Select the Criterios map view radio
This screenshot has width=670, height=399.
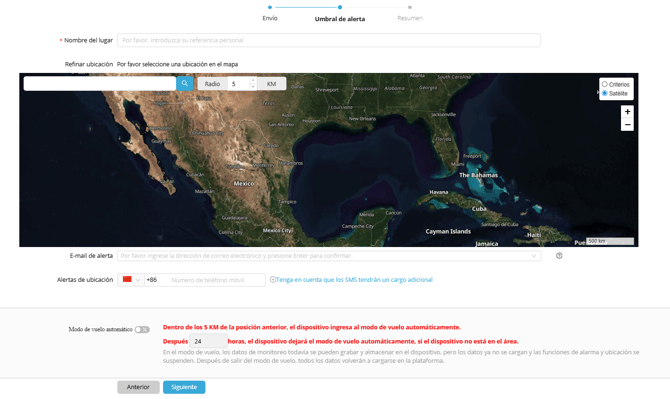point(604,85)
